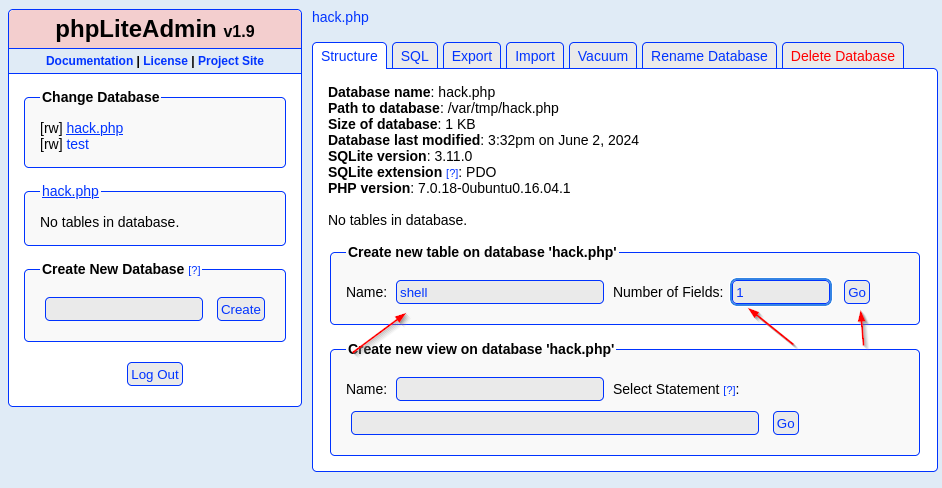Open the Documentation link
This screenshot has height=488, width=942.
coord(89,61)
